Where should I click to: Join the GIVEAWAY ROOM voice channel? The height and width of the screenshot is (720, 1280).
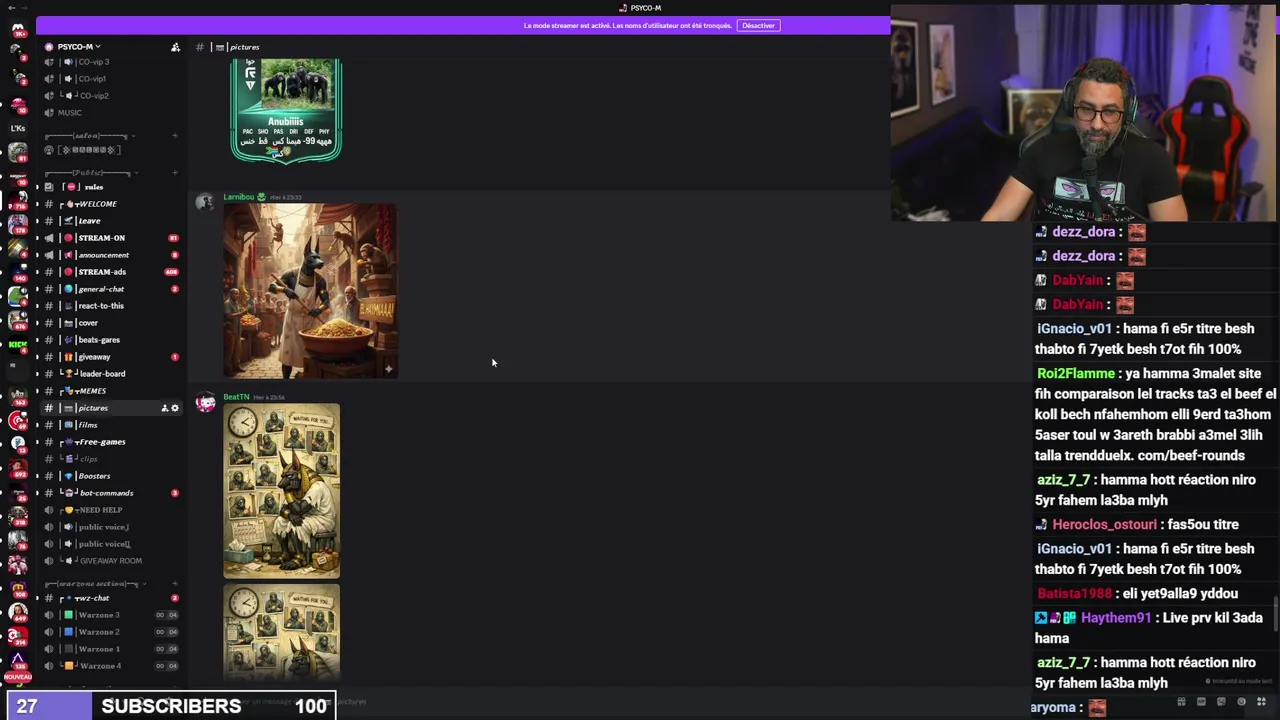coord(110,561)
